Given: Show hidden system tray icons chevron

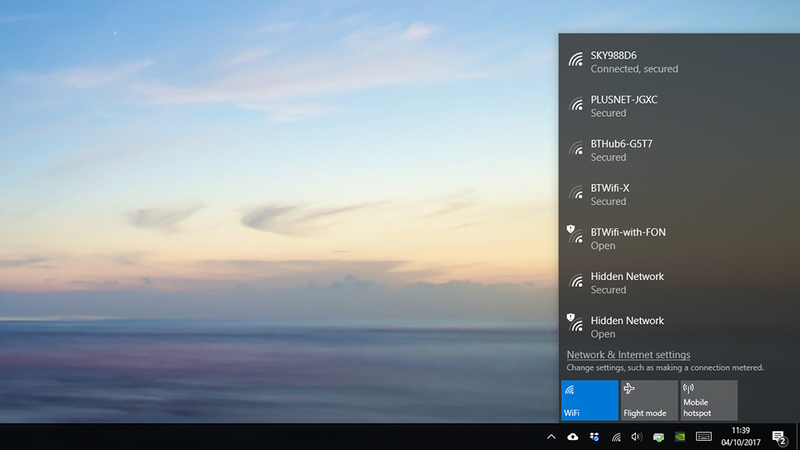Looking at the screenshot, I should point(551,437).
